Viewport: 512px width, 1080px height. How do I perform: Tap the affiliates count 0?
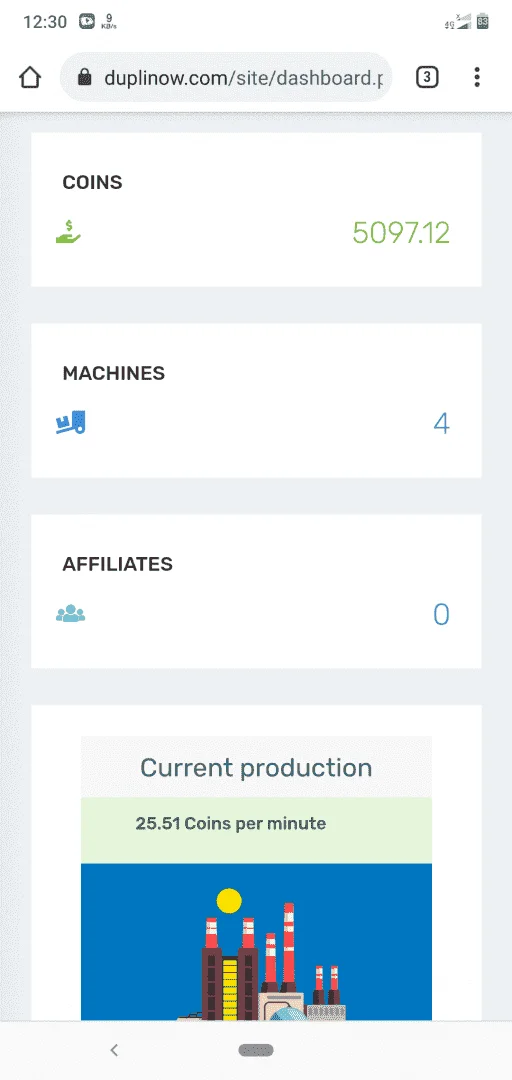click(441, 614)
